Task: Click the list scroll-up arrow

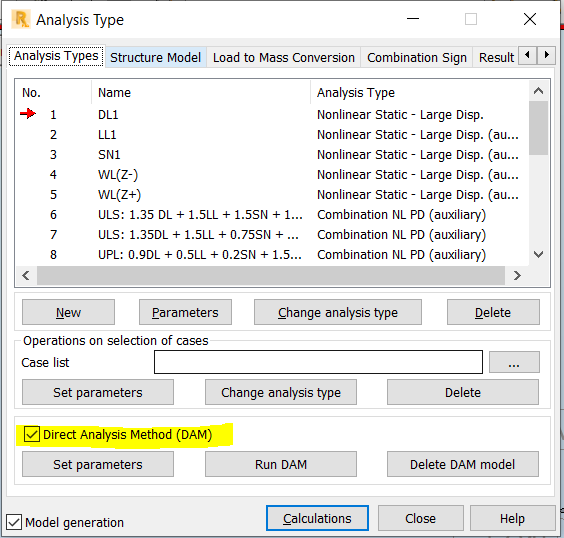Action: pyautogui.click(x=538, y=91)
